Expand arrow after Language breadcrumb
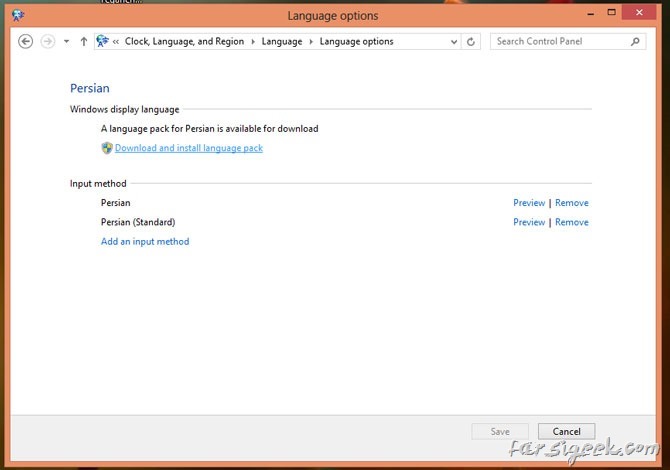670x470 pixels. tap(311, 41)
